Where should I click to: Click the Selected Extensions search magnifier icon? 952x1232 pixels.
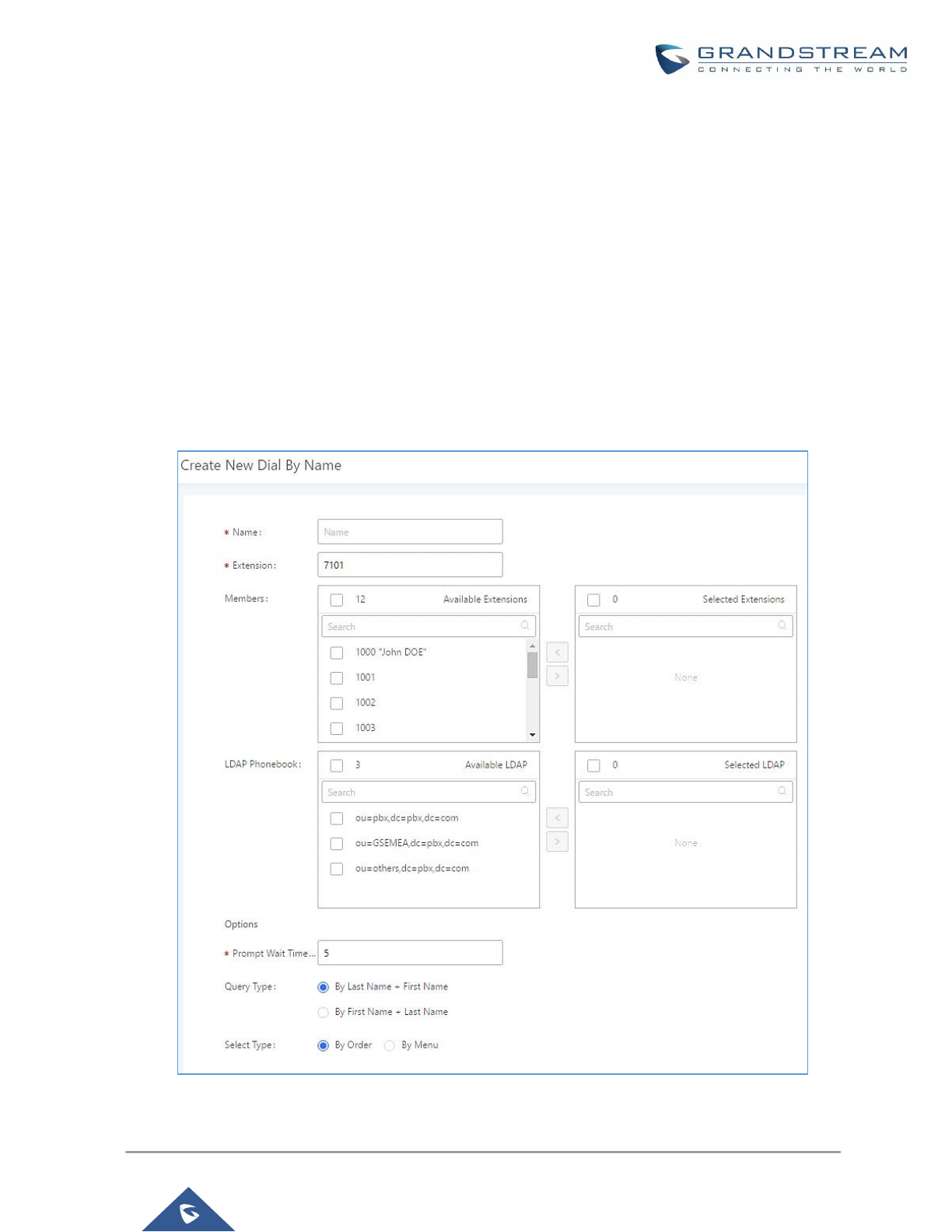pos(782,625)
